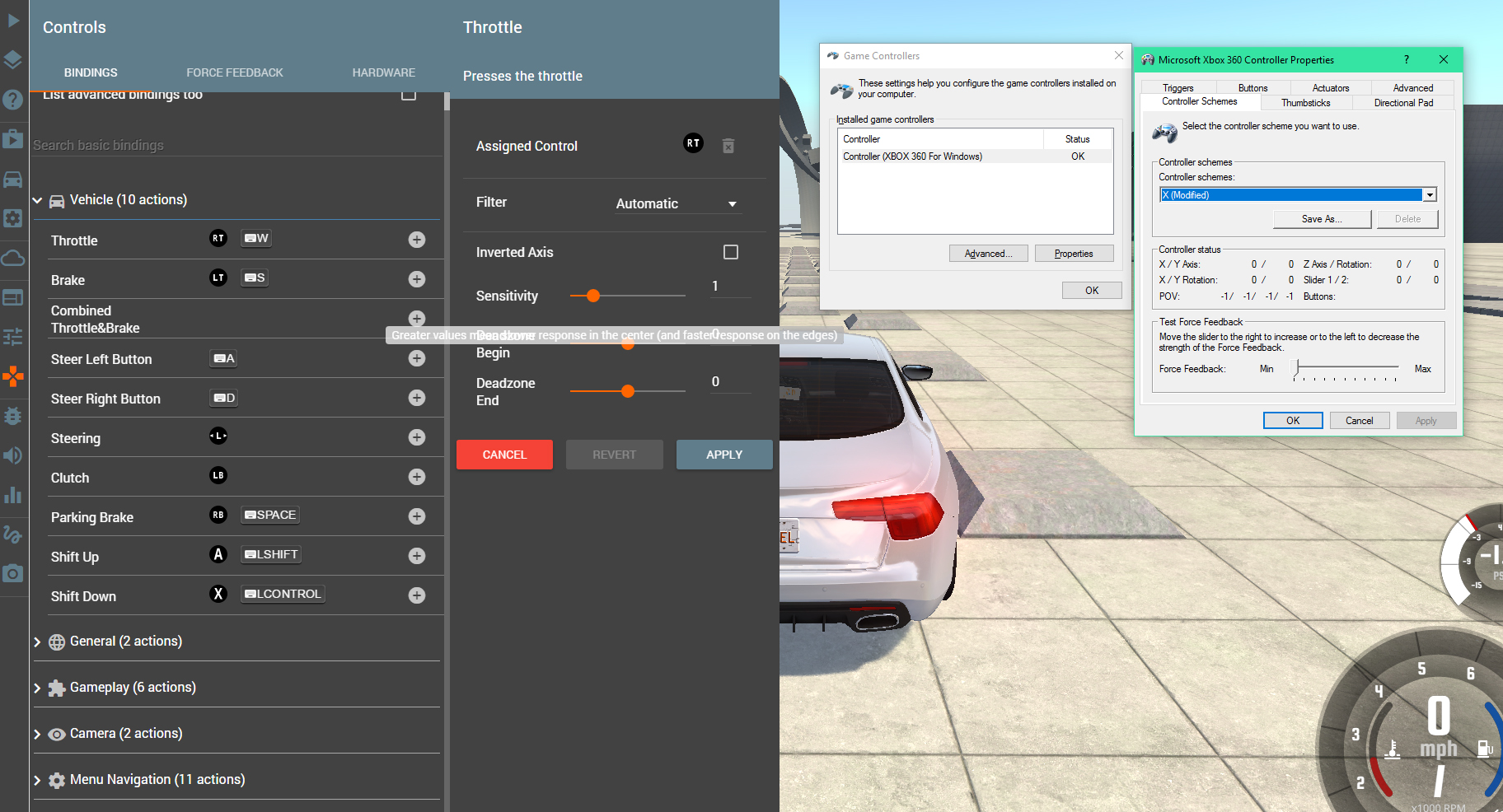This screenshot has height=812, width=1503.
Task: Click Cancel in Xbox 360 Controller Properties
Action: point(1360,421)
